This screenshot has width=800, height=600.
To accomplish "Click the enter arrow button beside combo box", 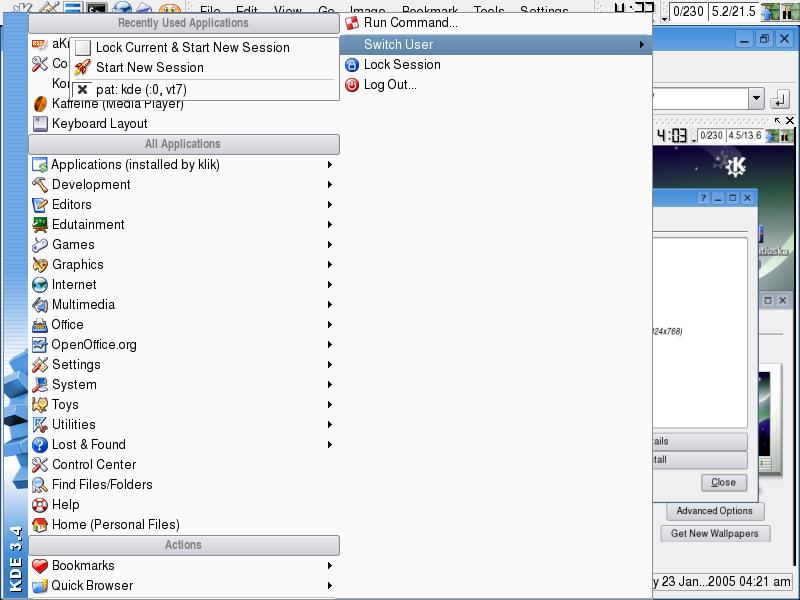I will (780, 99).
